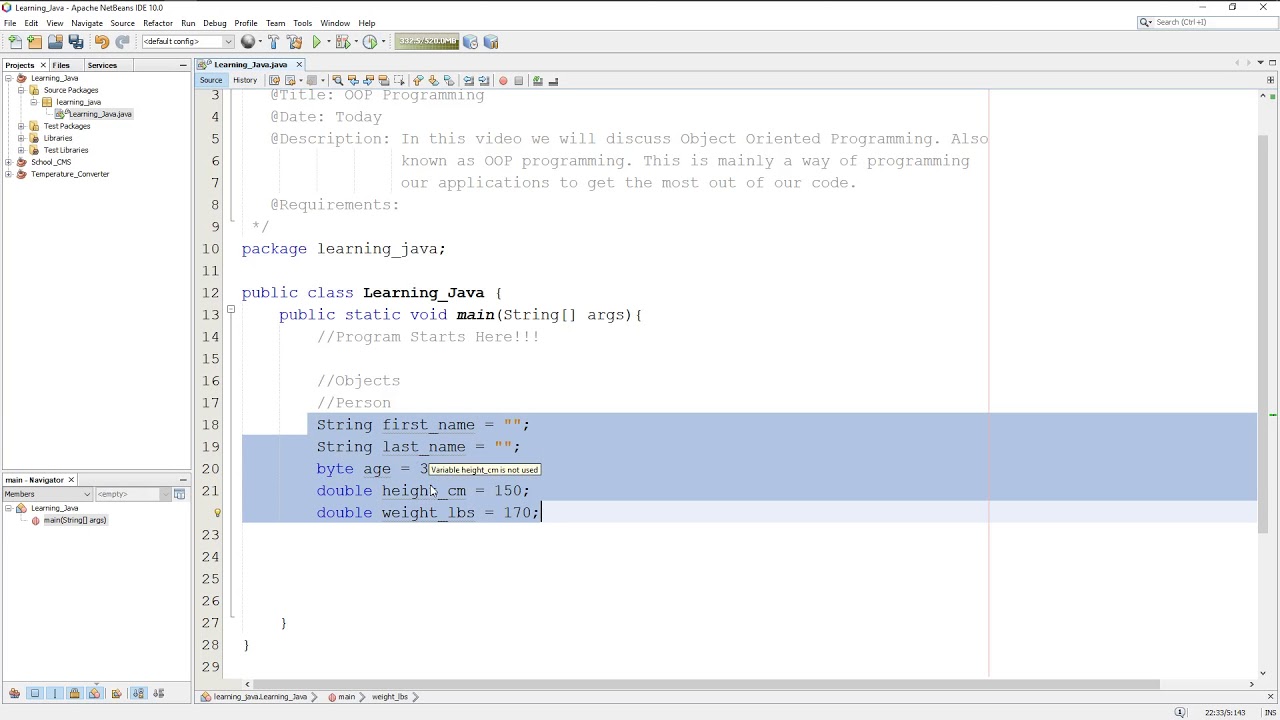Click the Previous Bookmark icon

pos(418,80)
